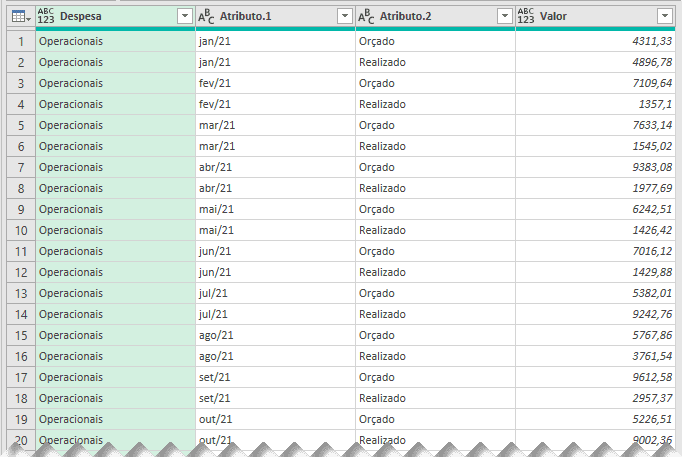Select row number 1
Image resolution: width=682 pixels, height=457 pixels.
point(18,41)
